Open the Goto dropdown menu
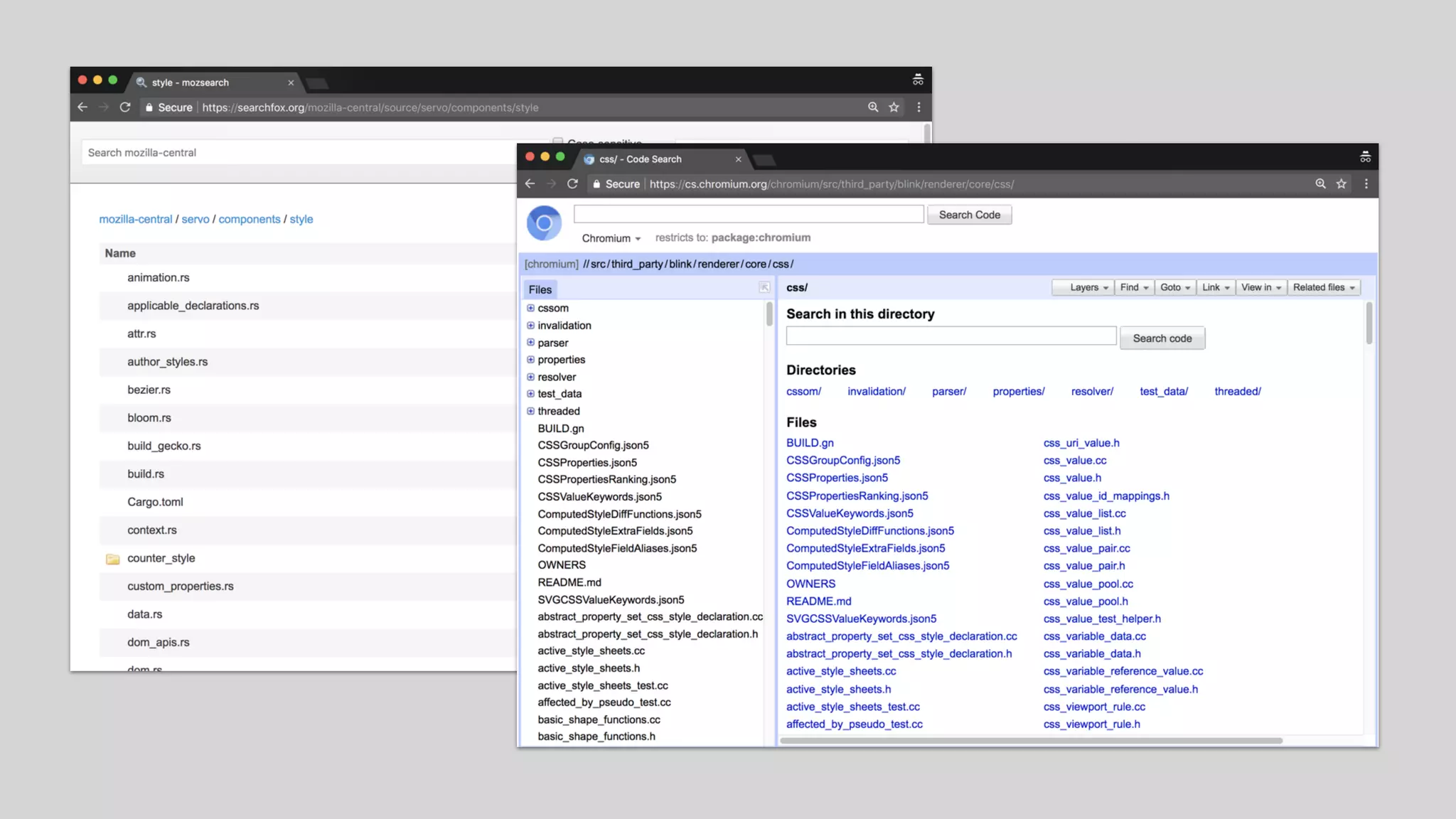 pos(1175,287)
